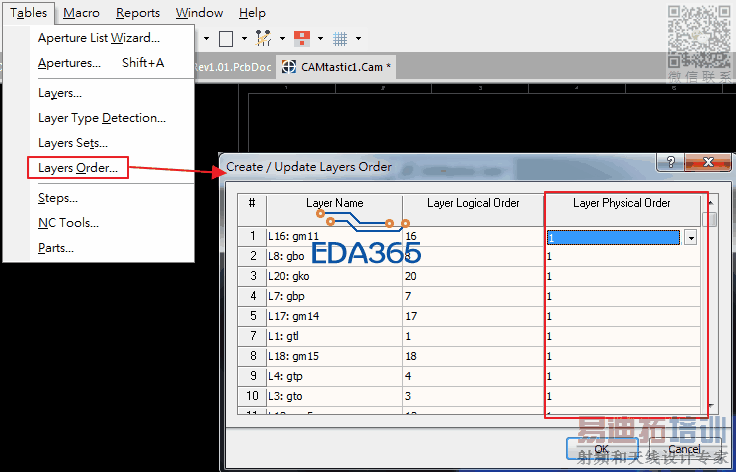Switch to CAMtastic1.Cam tab
The height and width of the screenshot is (472, 736).
[337, 67]
